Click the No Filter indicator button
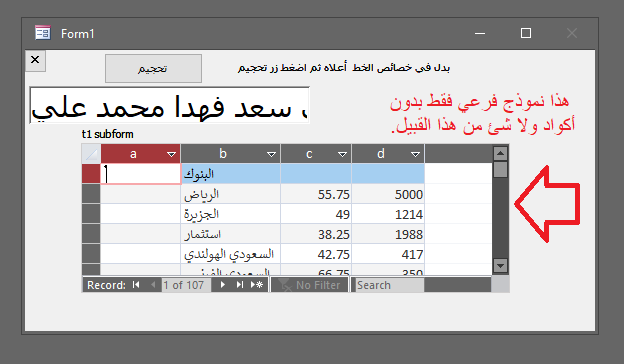 [x=310, y=285]
